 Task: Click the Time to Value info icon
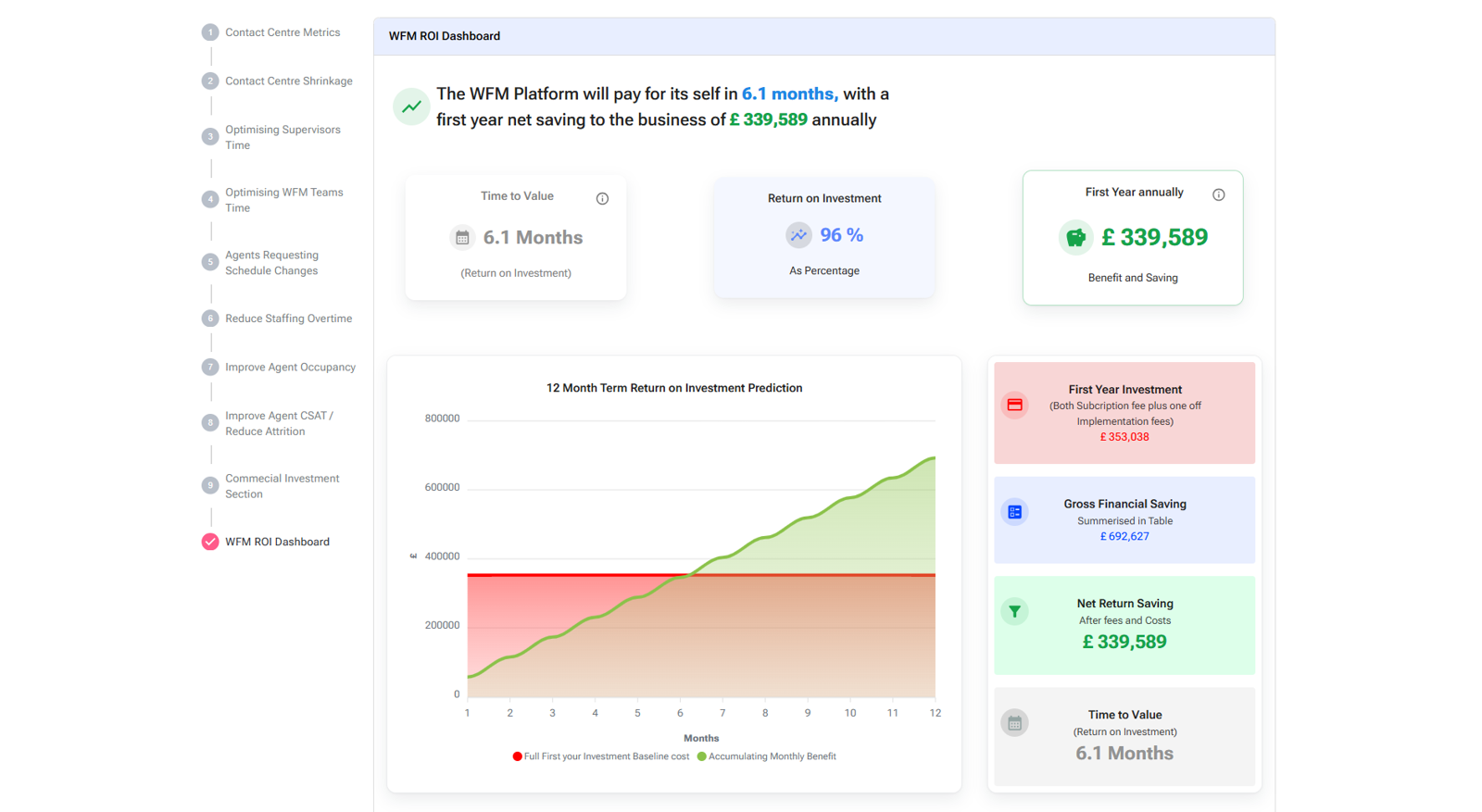point(602,198)
